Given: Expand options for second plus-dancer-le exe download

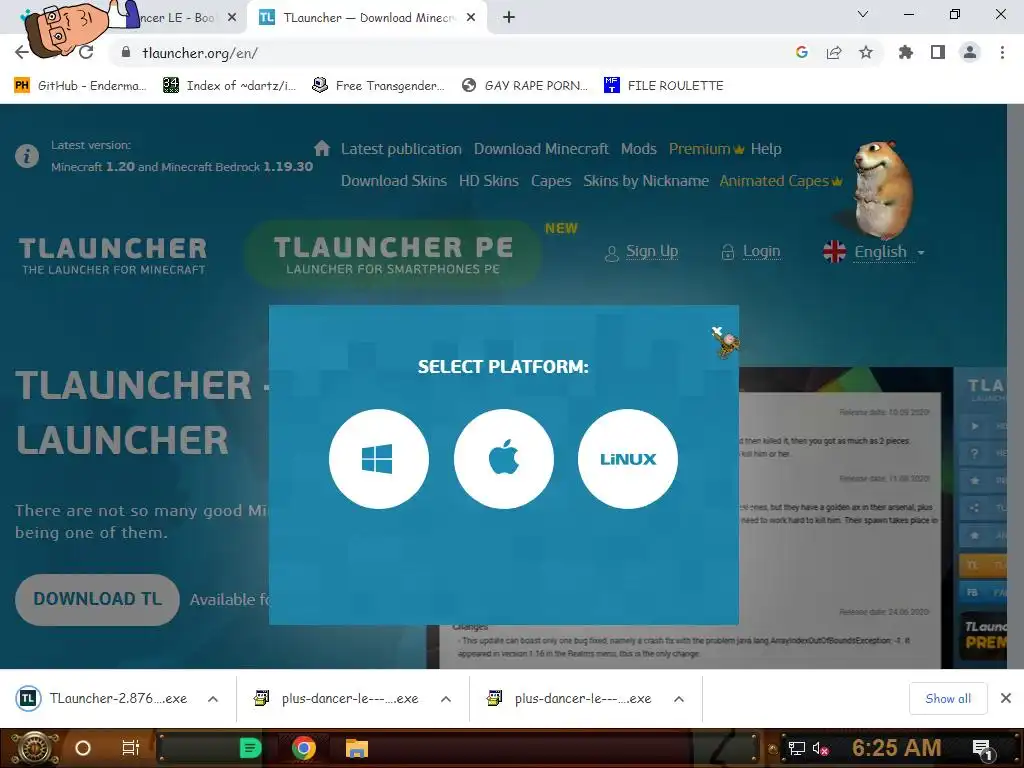Looking at the screenshot, I should pos(679,699).
